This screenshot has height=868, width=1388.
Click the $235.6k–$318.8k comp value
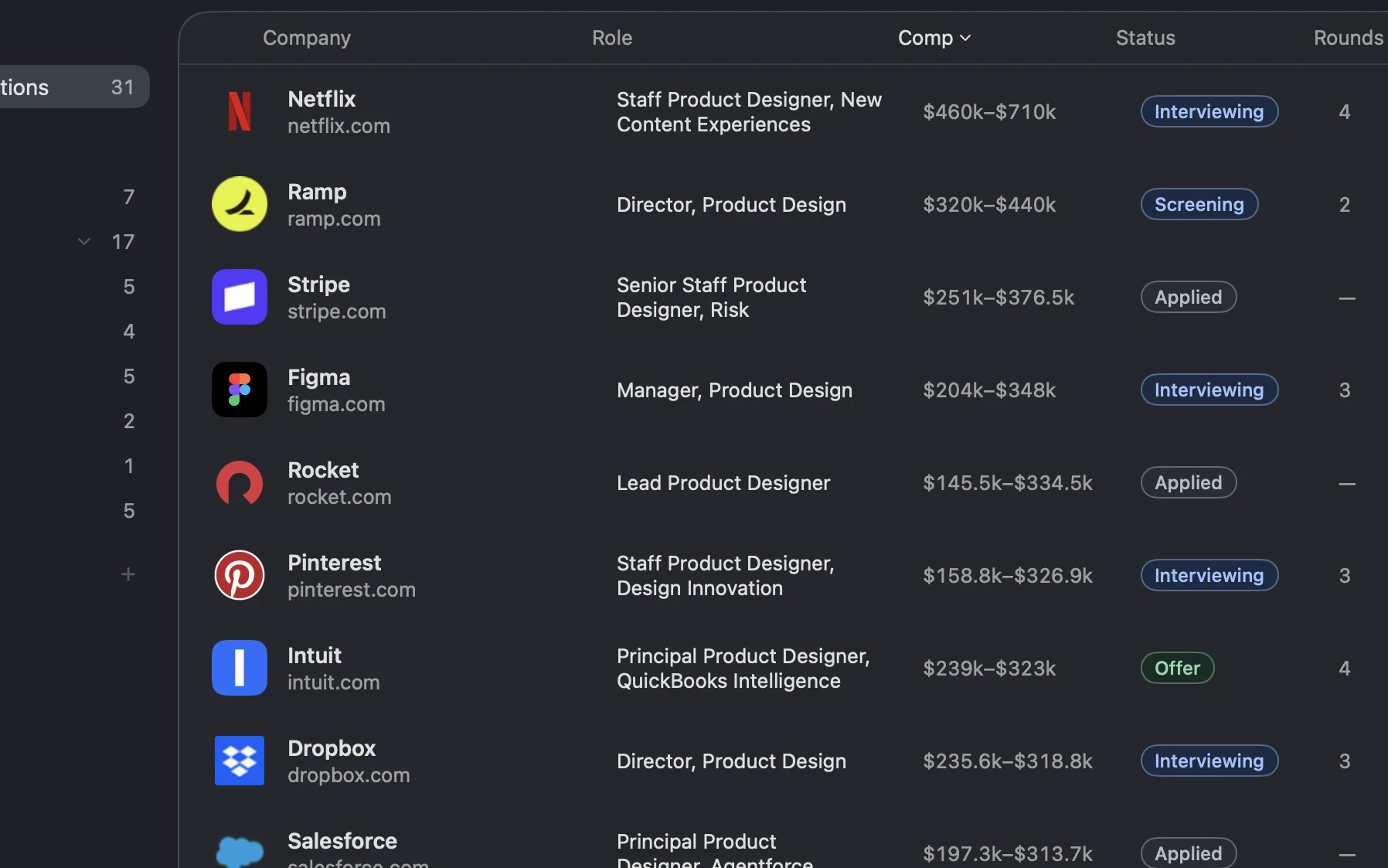pyautogui.click(x=1008, y=761)
